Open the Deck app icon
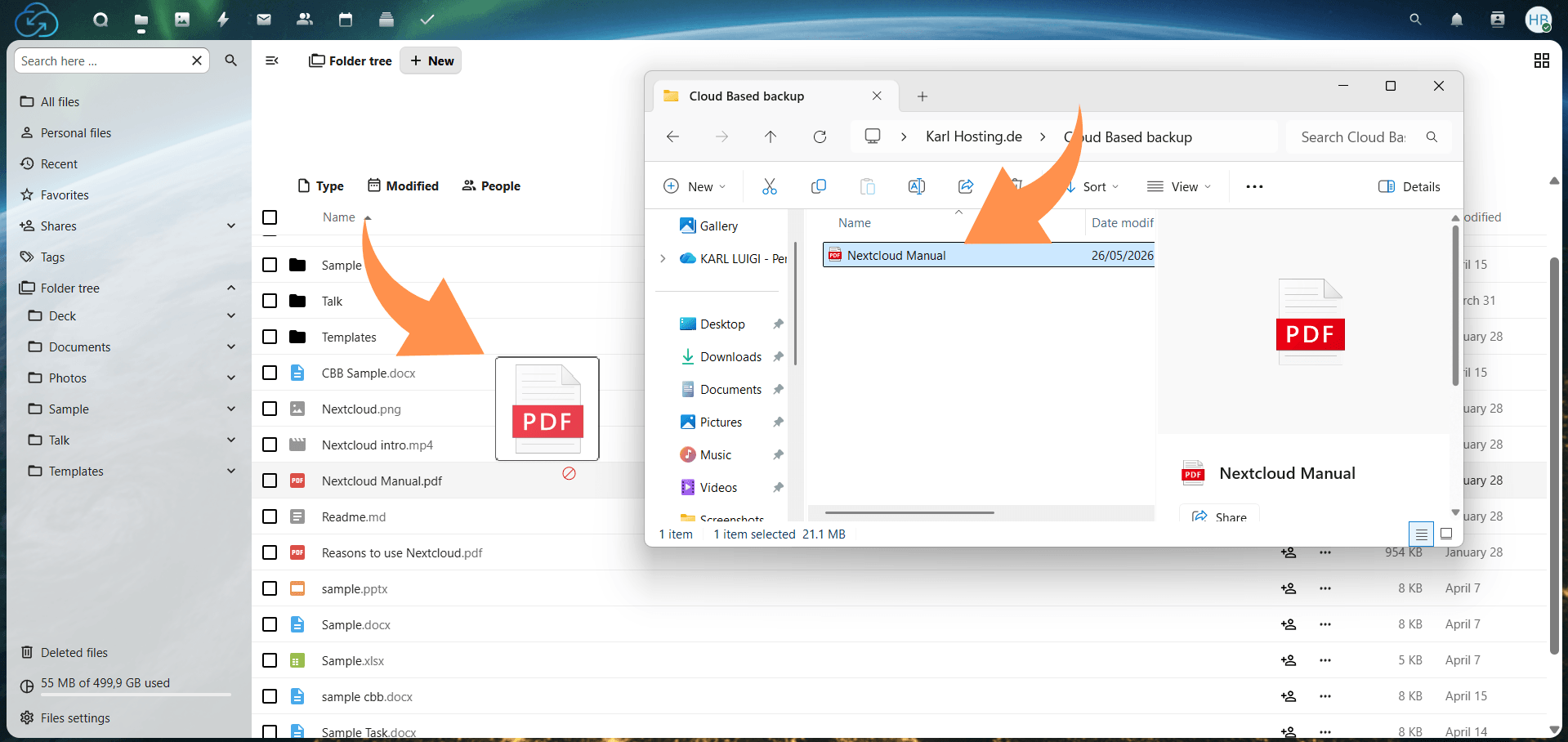The image size is (1568, 742). [386, 20]
